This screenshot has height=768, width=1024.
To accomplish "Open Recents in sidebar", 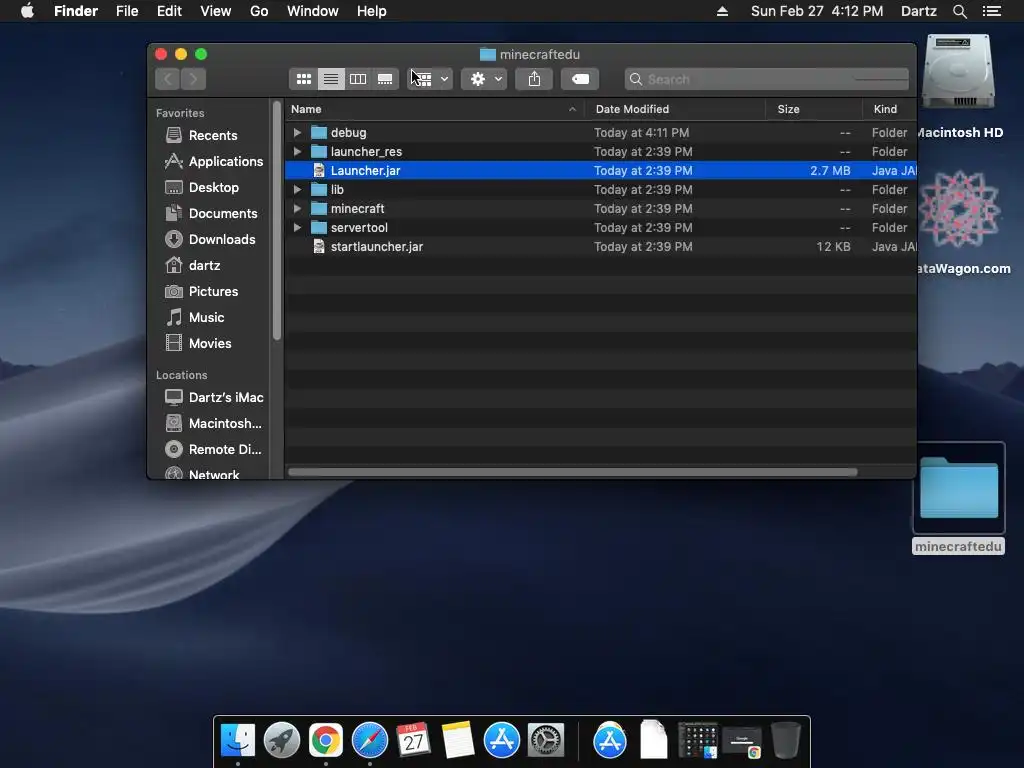I will click(212, 135).
